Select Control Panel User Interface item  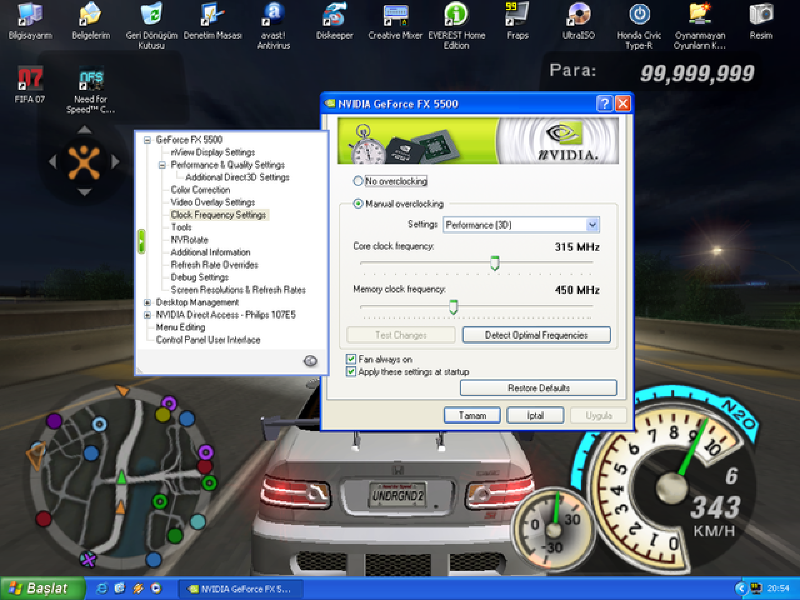pyautogui.click(x=208, y=340)
